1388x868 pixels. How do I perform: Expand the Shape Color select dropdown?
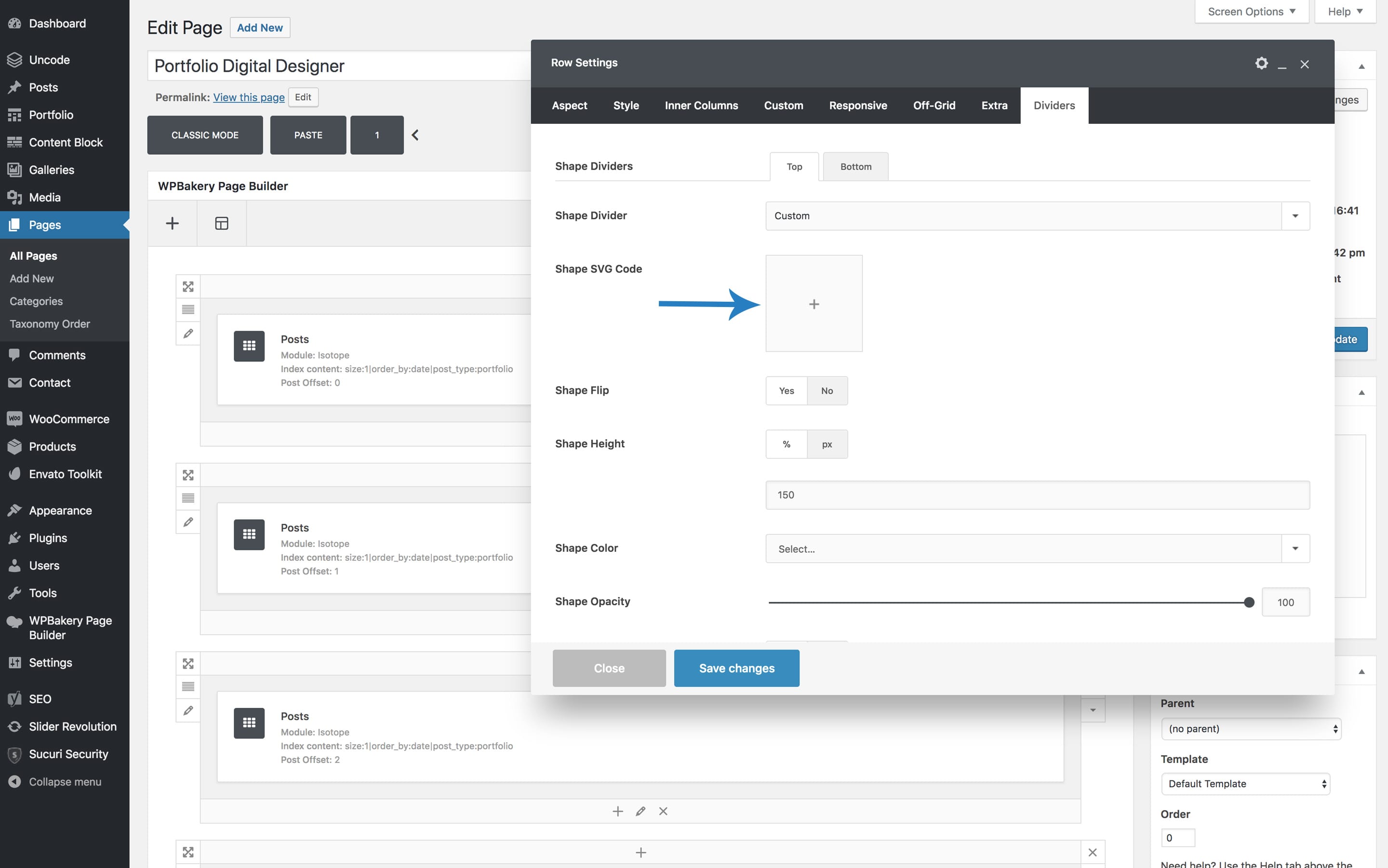coord(1037,549)
